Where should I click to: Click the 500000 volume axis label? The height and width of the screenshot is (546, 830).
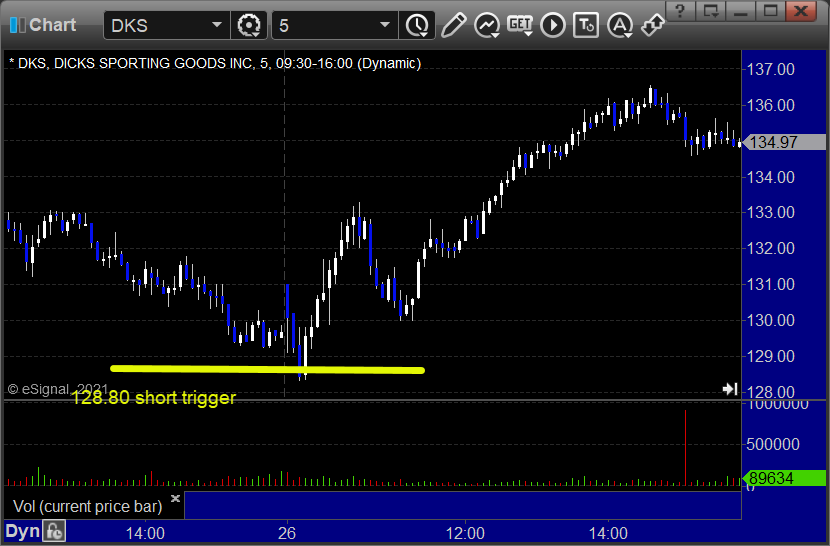pyautogui.click(x=773, y=444)
